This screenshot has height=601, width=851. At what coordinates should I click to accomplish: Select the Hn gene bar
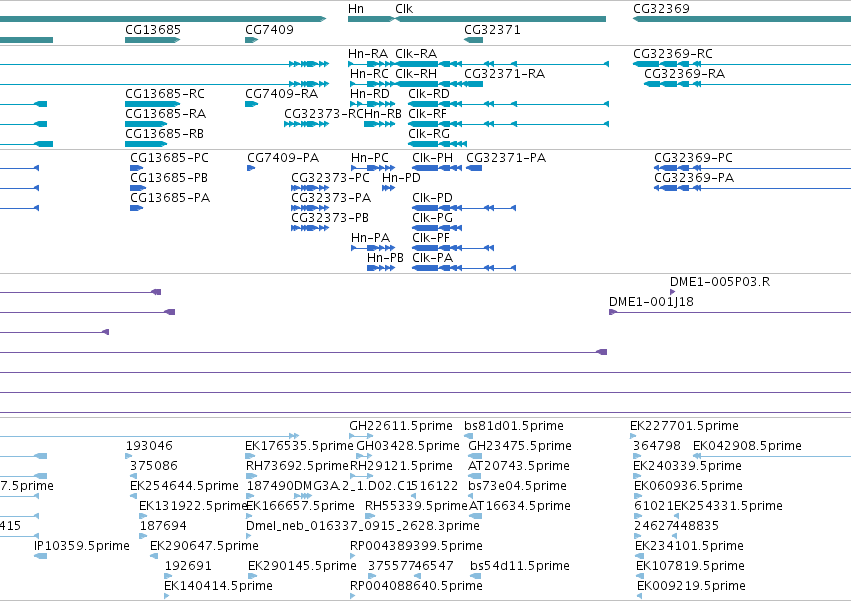tap(371, 19)
